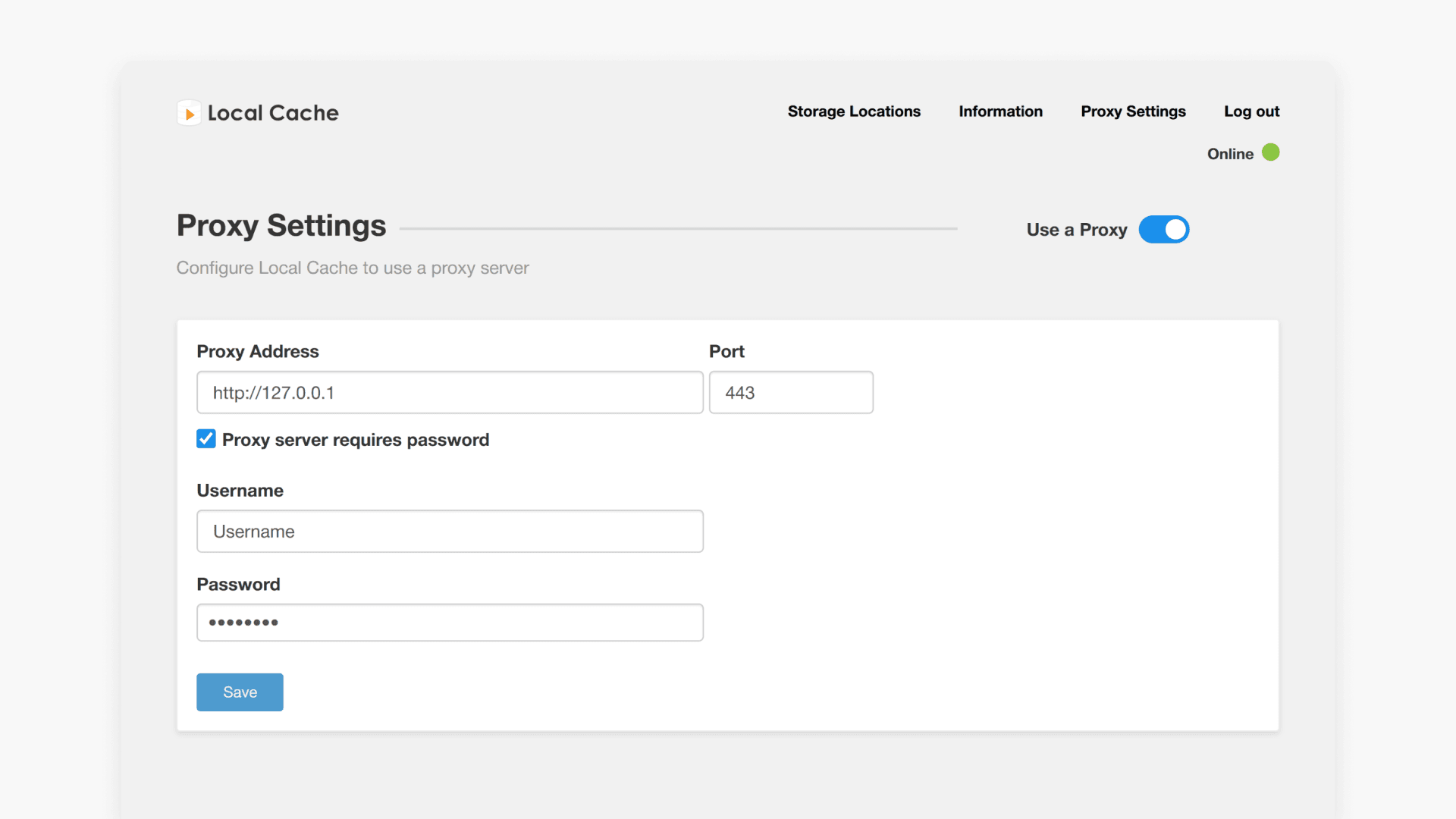Uncheck Proxy server requires password
Image resolution: width=1456 pixels, height=819 pixels.
coord(206,438)
